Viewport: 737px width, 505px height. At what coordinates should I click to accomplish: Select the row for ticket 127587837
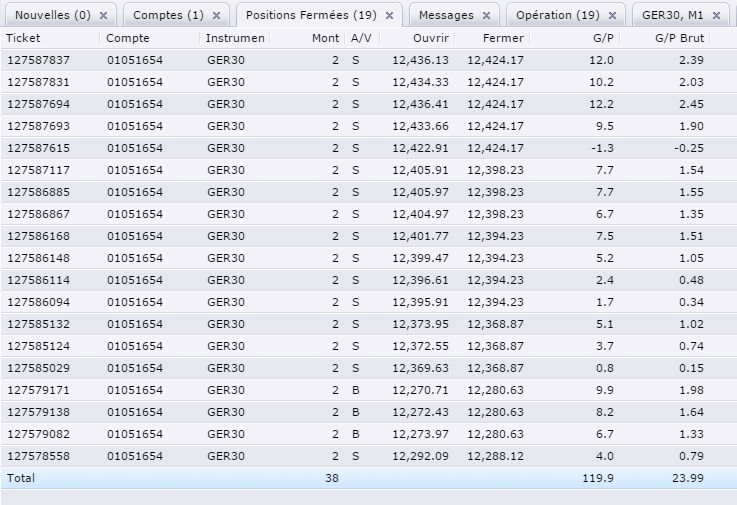click(x=39, y=60)
